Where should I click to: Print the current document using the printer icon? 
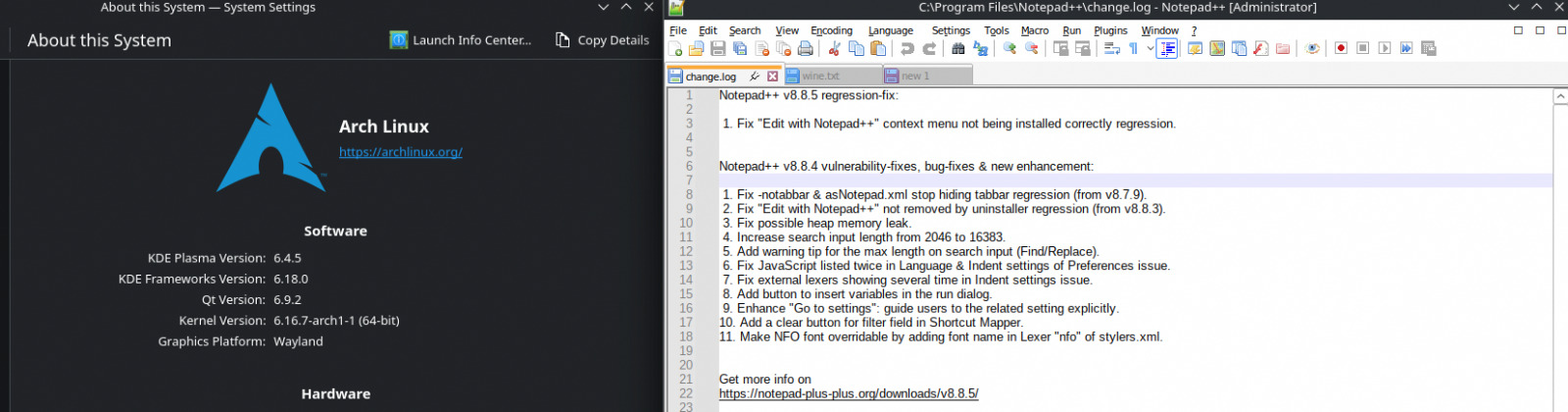[805, 48]
